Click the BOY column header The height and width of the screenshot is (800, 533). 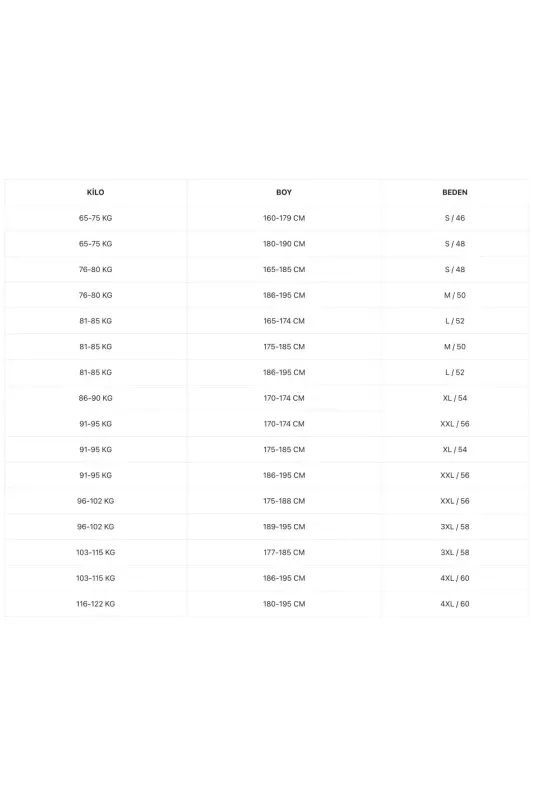click(x=284, y=192)
